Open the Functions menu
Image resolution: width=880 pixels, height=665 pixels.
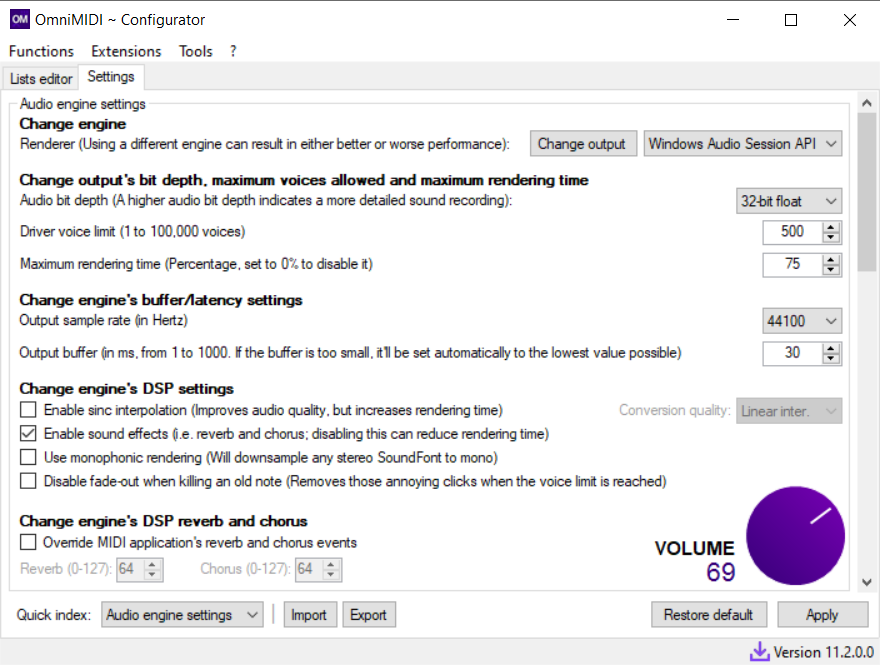point(41,51)
